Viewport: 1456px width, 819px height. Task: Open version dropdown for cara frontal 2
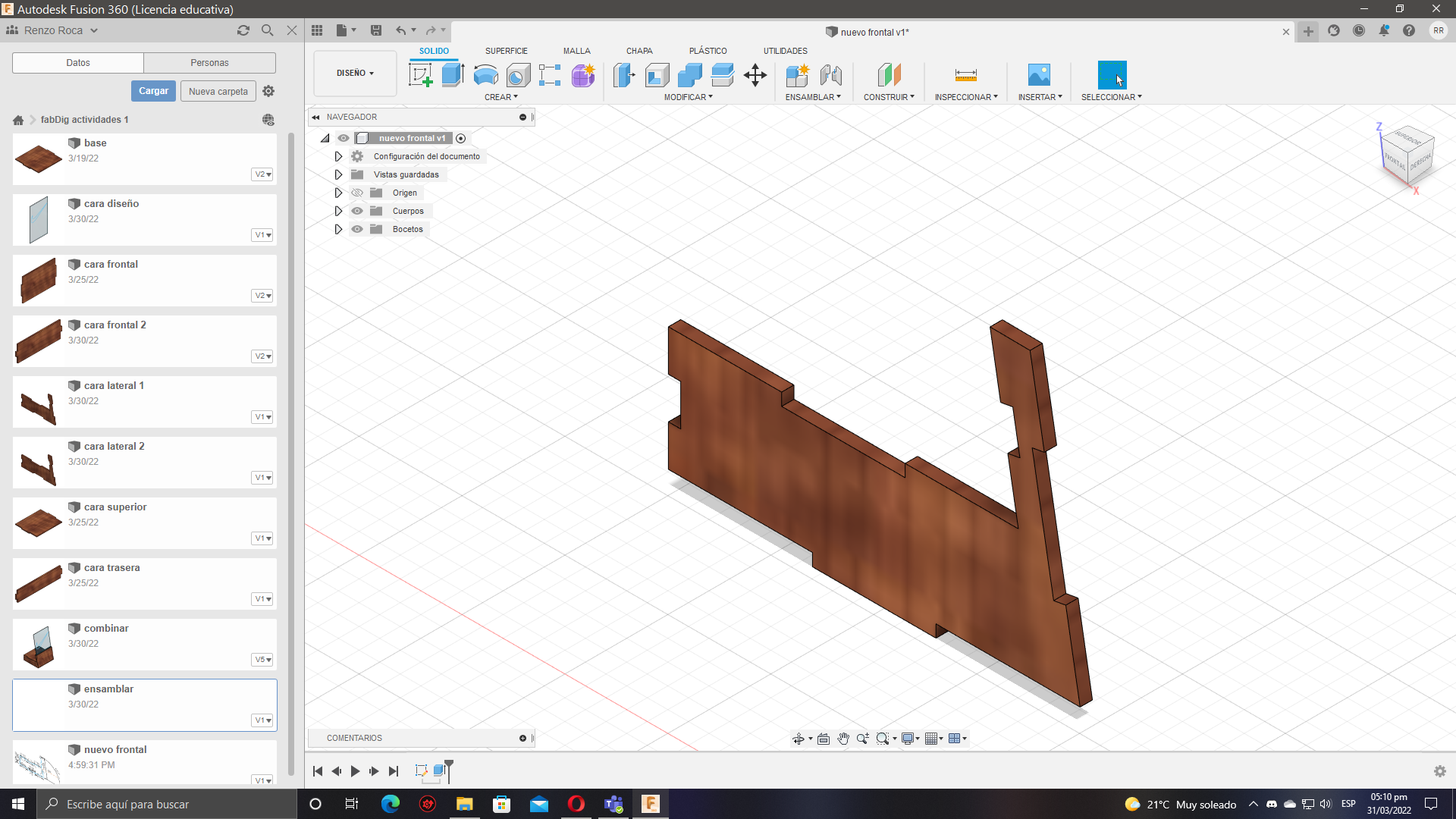262,356
